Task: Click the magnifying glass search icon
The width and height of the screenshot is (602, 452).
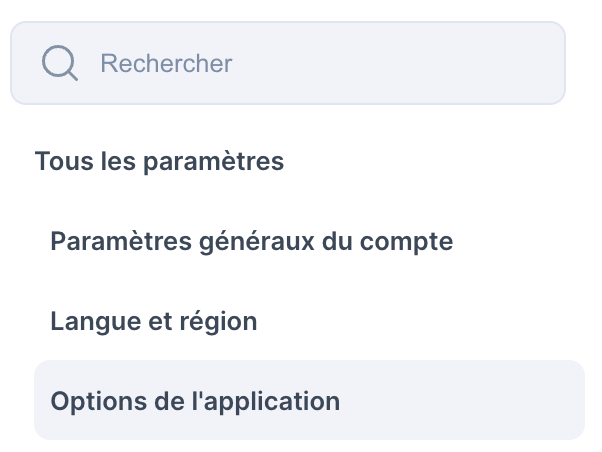Action: click(x=60, y=63)
